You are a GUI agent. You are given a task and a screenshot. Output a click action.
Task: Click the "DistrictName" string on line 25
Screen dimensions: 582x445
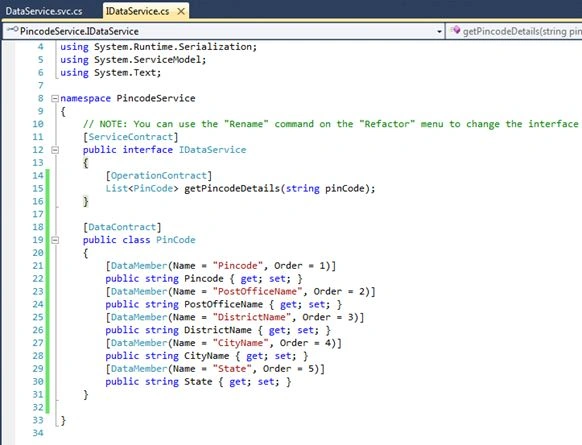coord(251,317)
